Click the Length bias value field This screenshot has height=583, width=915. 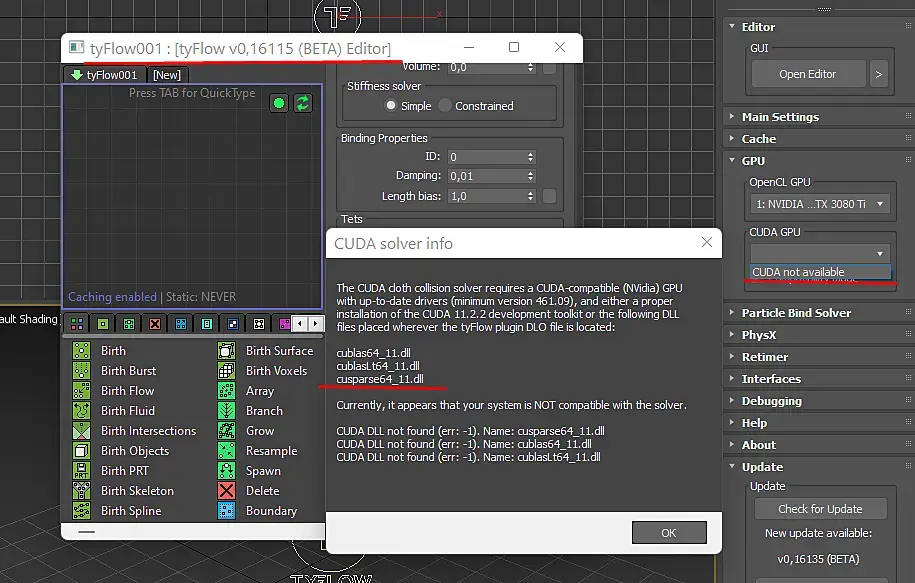(486, 196)
